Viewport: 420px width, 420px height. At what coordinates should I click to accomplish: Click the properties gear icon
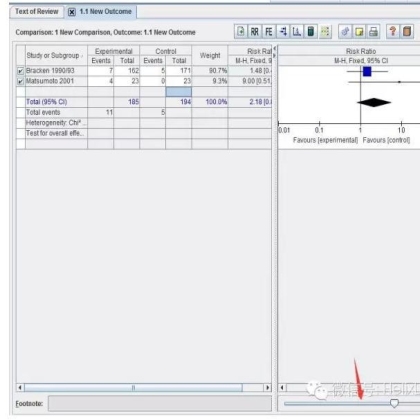pos(345,32)
